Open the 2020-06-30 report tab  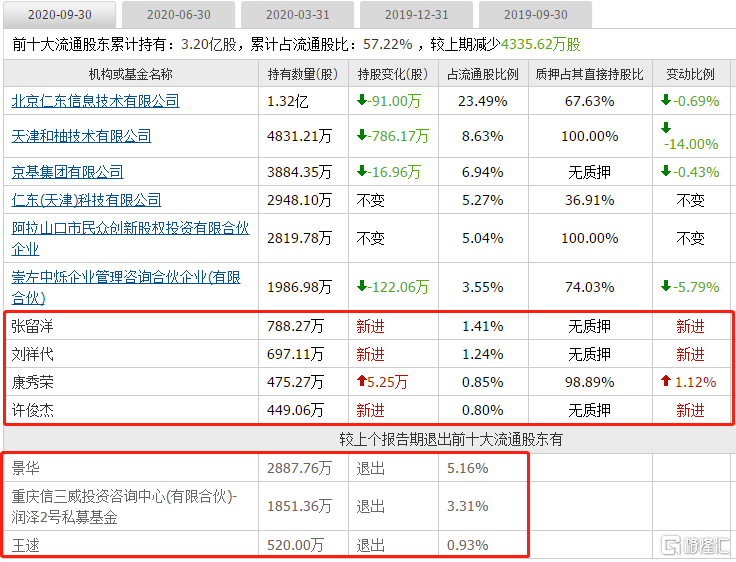tap(178, 15)
